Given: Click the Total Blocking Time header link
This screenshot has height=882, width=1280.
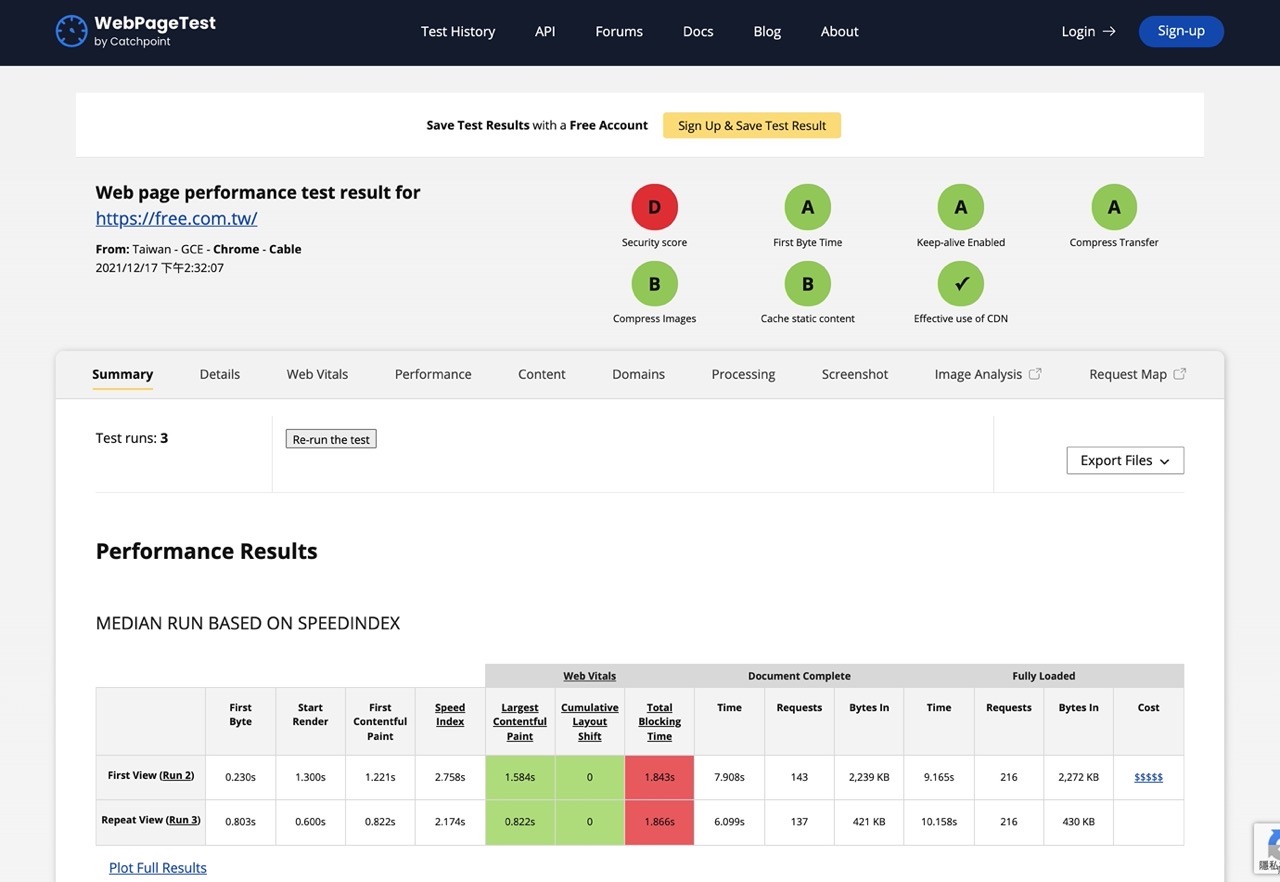Looking at the screenshot, I should click(x=660, y=722).
